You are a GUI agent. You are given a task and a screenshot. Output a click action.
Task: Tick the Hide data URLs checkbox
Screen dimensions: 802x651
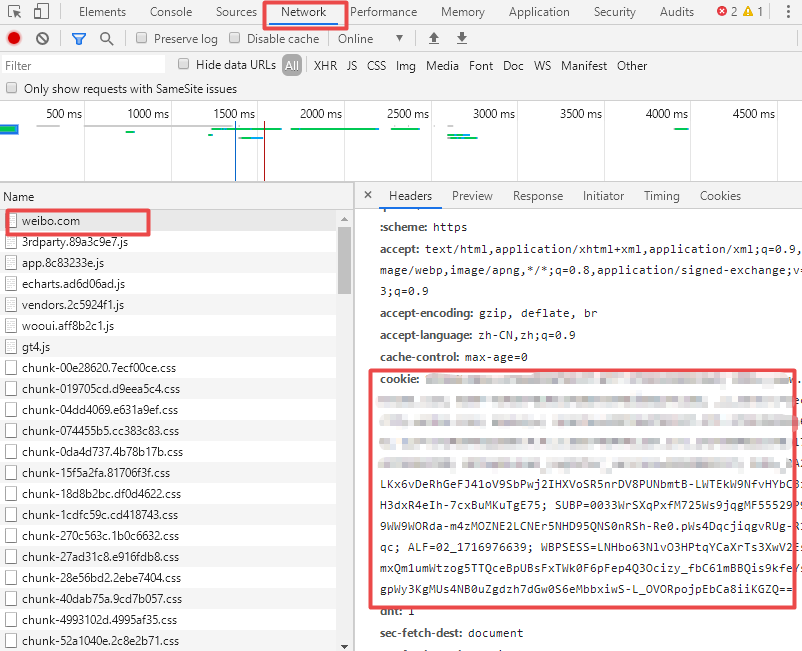(x=184, y=64)
